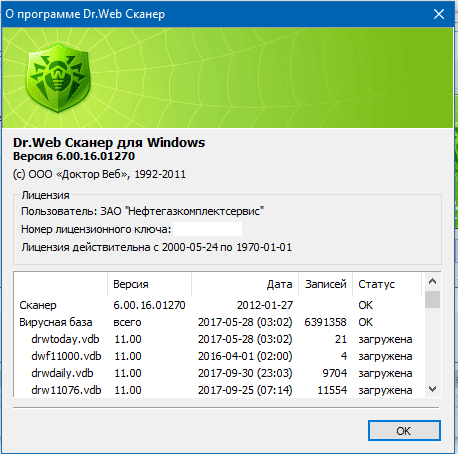Select the Сканер row in the list
Image resolution: width=458 pixels, height=454 pixels.
[219, 305]
